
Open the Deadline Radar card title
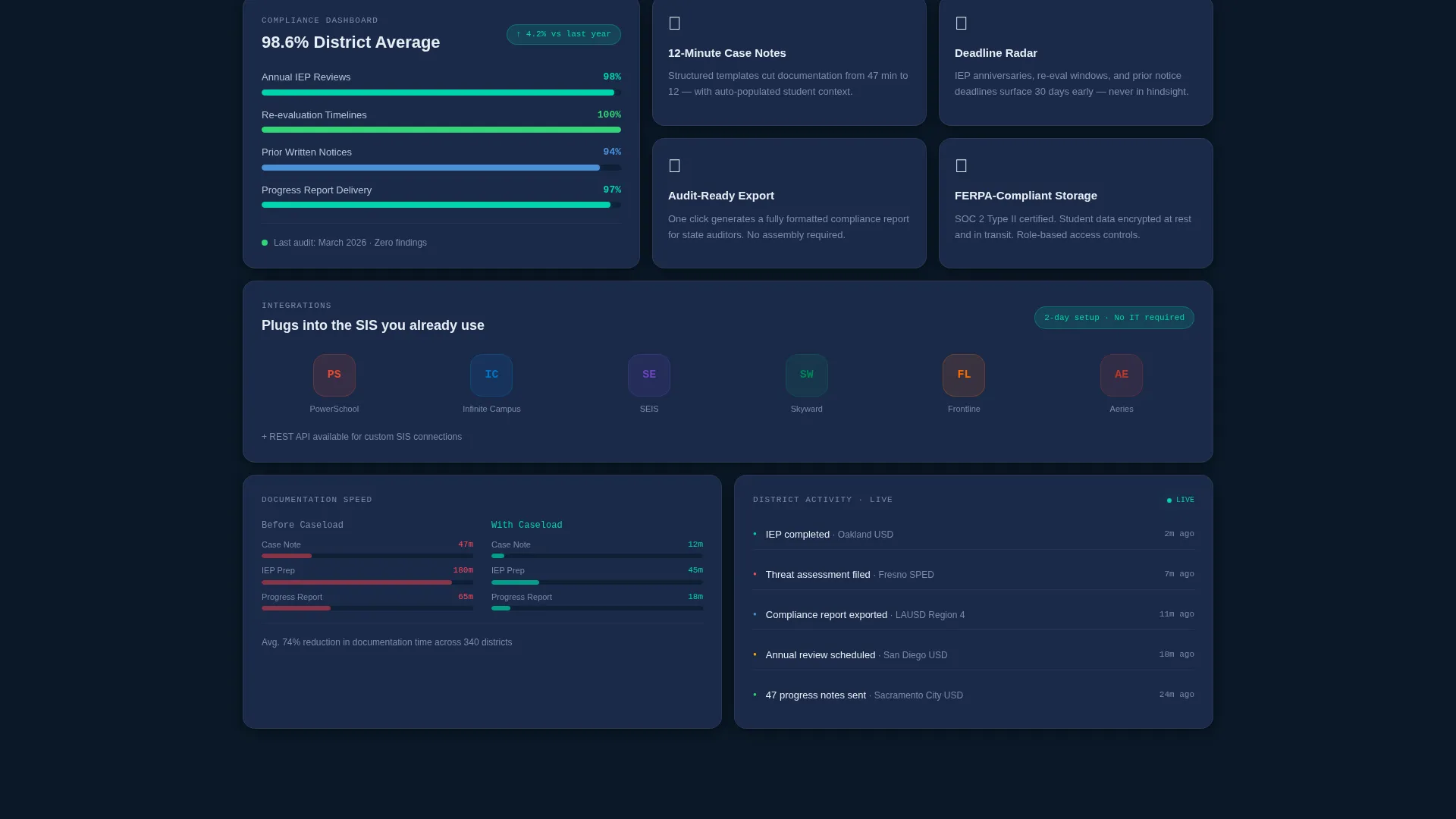[996, 53]
